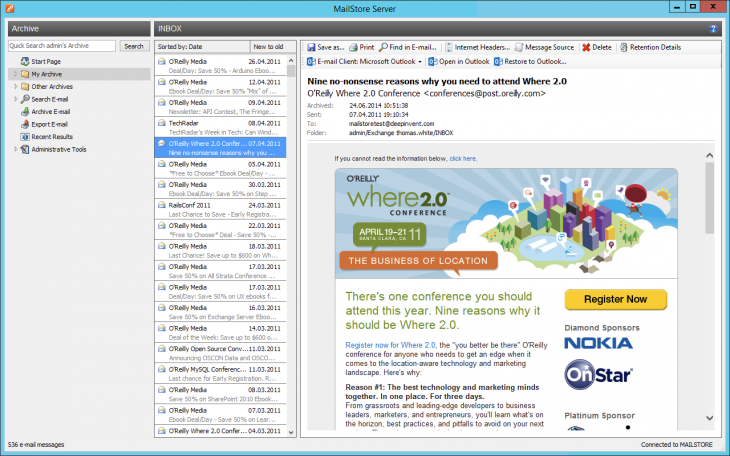The height and width of the screenshot is (456, 730).
Task: View the Message Source
Action: 545,47
